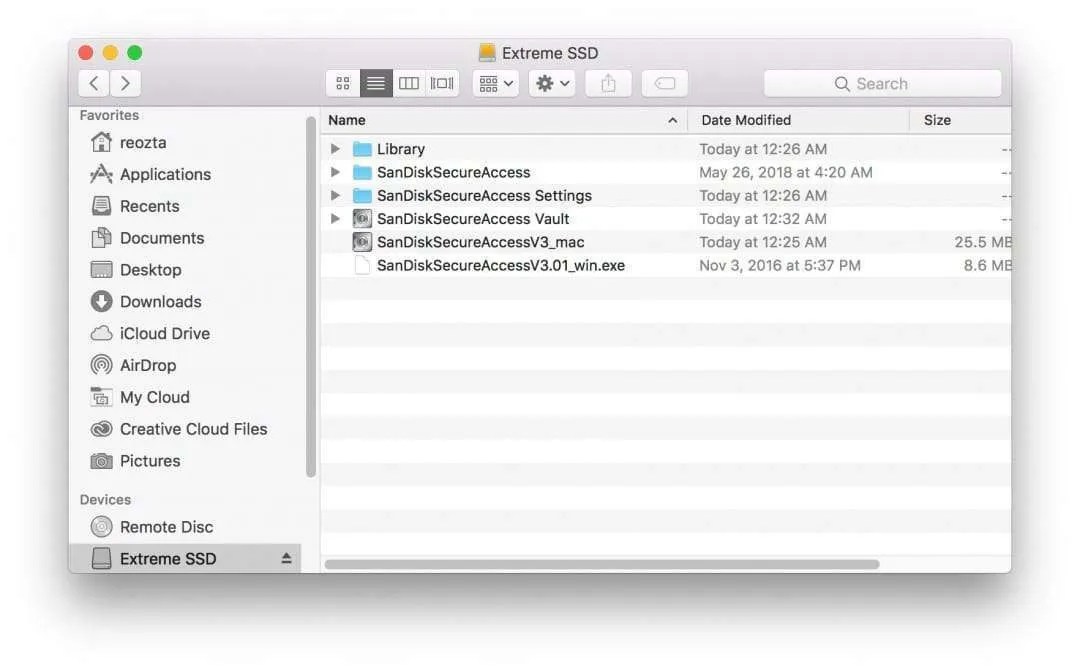Switch to cover flow view
The height and width of the screenshot is (671, 1080).
442,83
